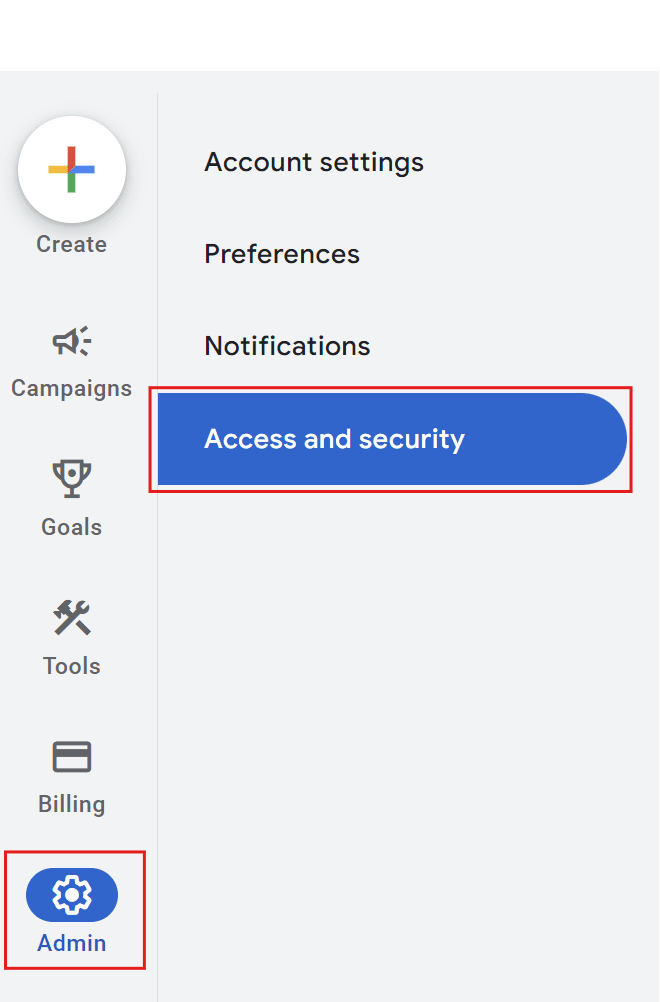Select the Admin gear icon
Screen dimensions: 660x1002
[71, 895]
